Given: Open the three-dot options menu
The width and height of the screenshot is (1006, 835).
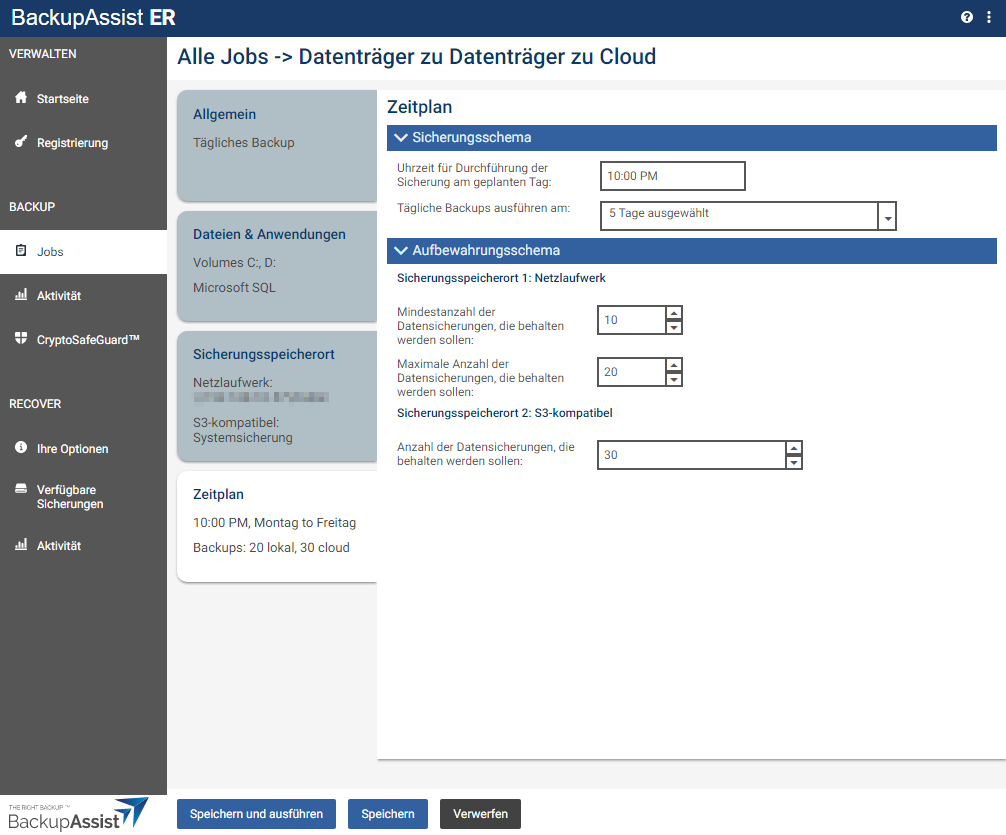Looking at the screenshot, I should tap(988, 18).
